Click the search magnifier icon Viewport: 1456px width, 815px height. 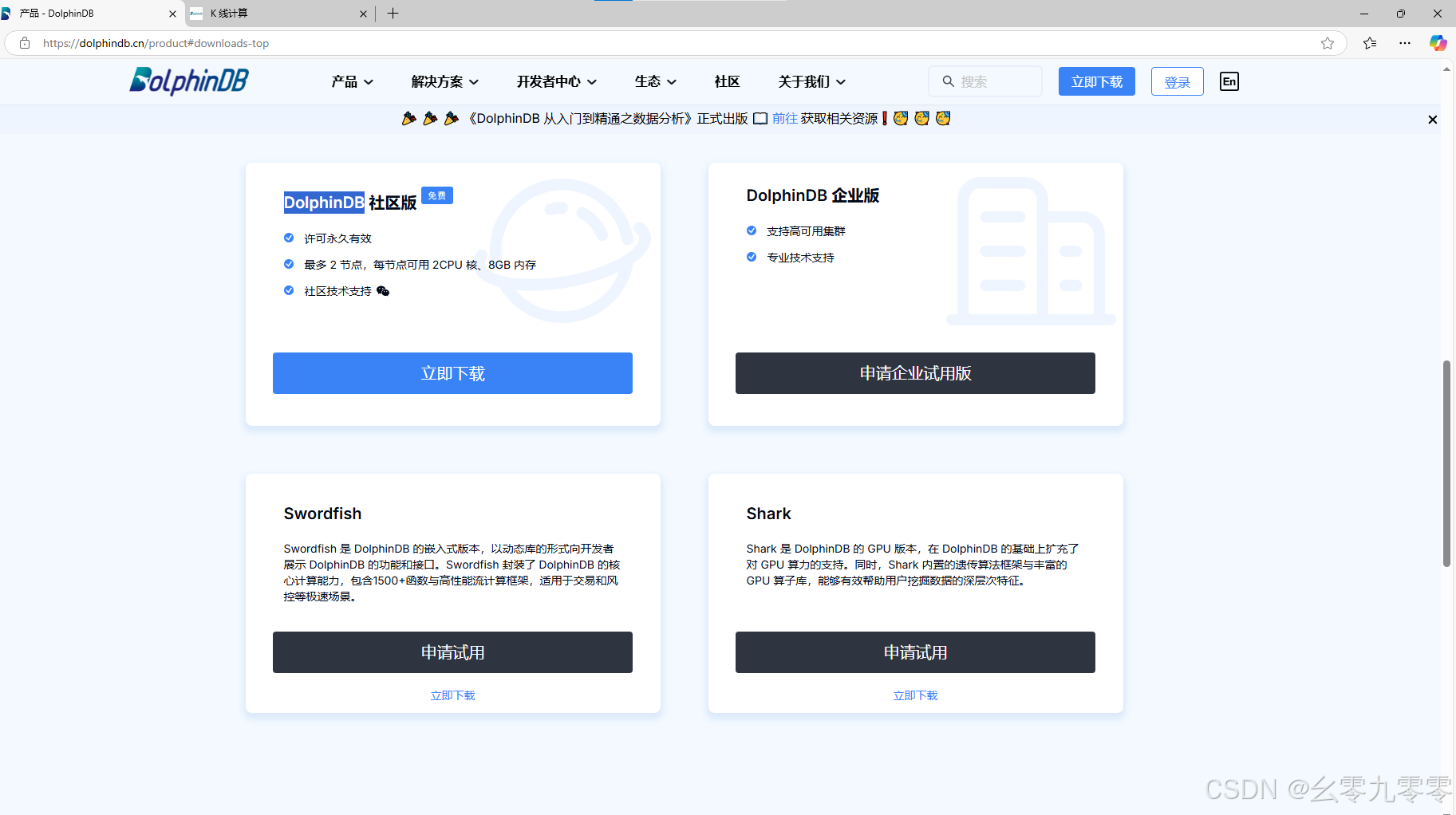point(949,81)
